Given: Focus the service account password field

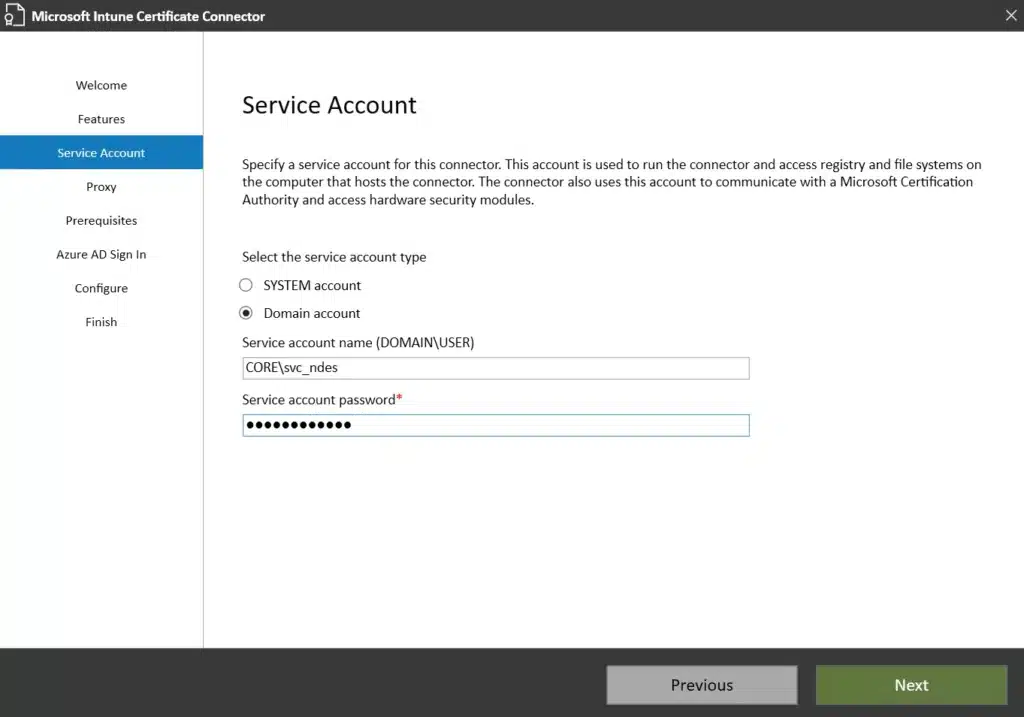Looking at the screenshot, I should click(495, 425).
